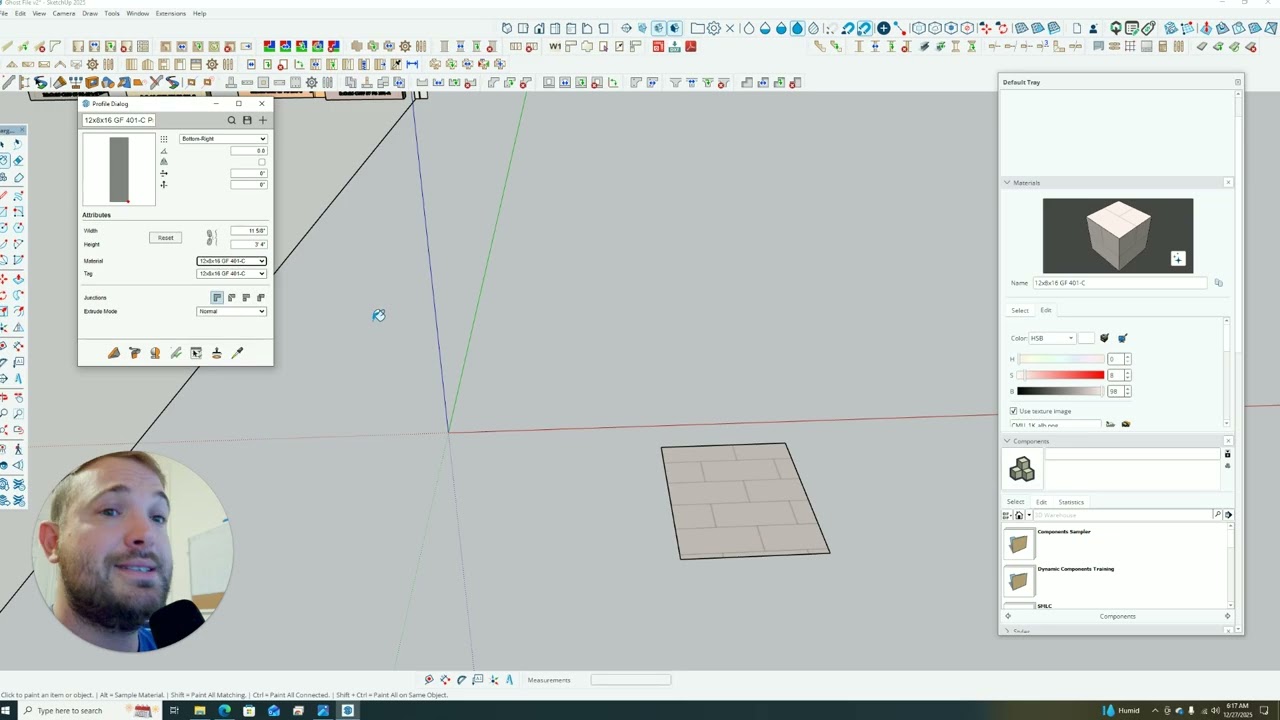1280x720 pixels.
Task: Select the fourth junction style icon
Action: 261,297
